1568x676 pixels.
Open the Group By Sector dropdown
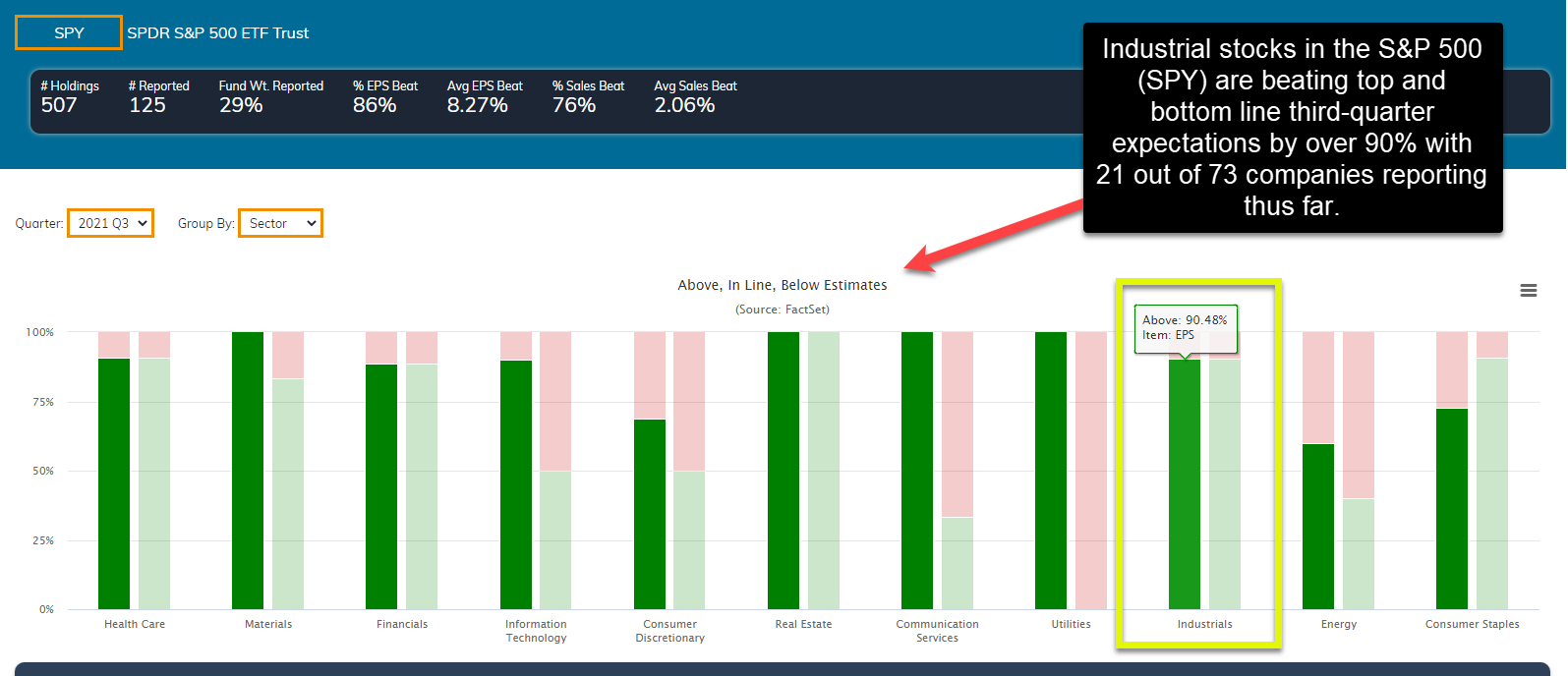coord(280,223)
